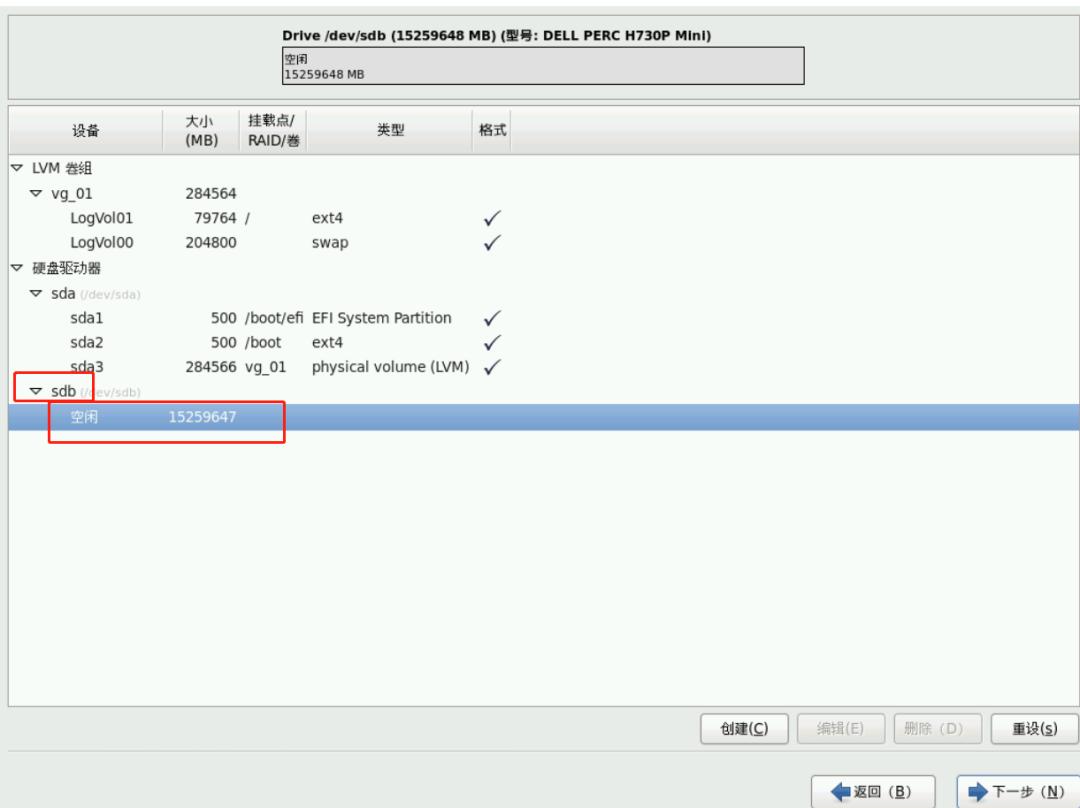
Task: Click format checkmark for sda1
Action: tap(492, 318)
